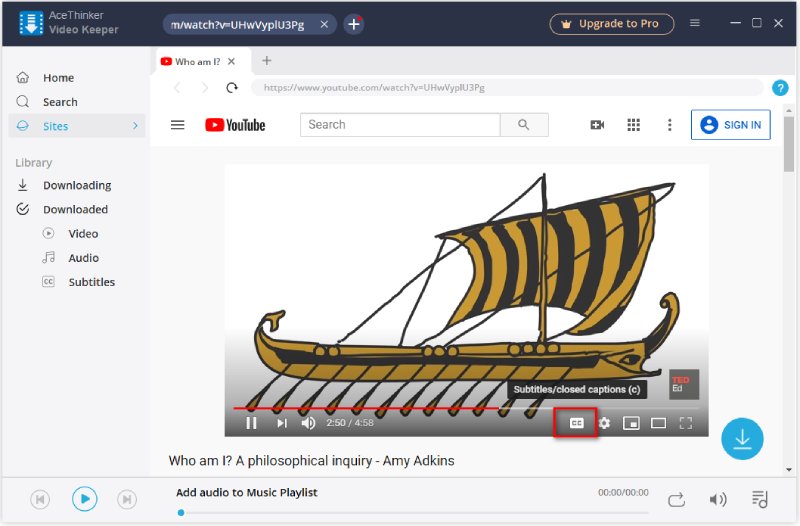This screenshot has height=526, width=800.
Task: Go back in the embedded browser
Action: [x=177, y=88]
